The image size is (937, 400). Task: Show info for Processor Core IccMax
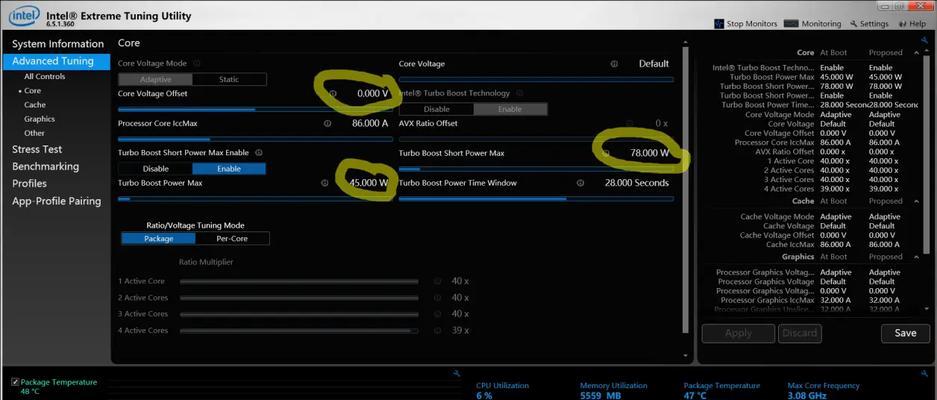coord(327,124)
